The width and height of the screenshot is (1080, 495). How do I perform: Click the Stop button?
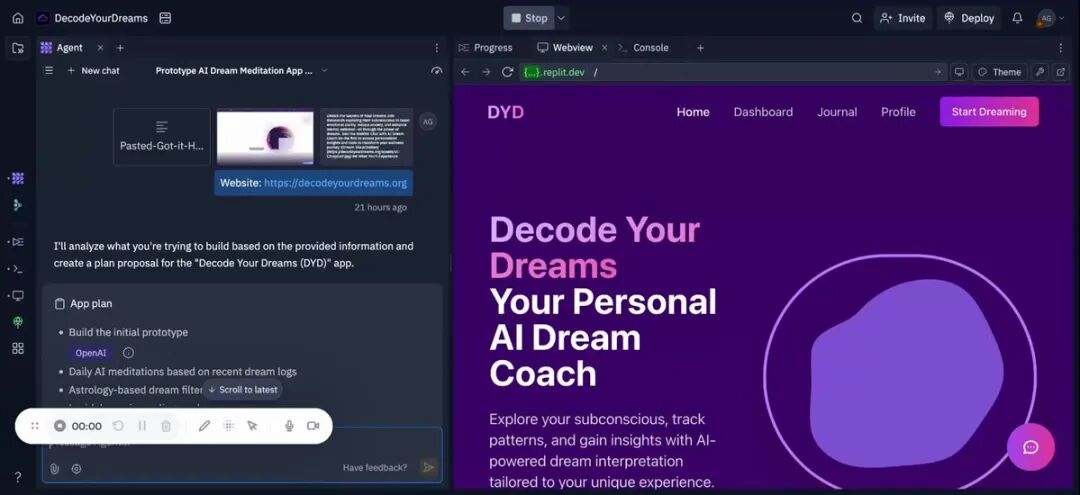tap(529, 19)
